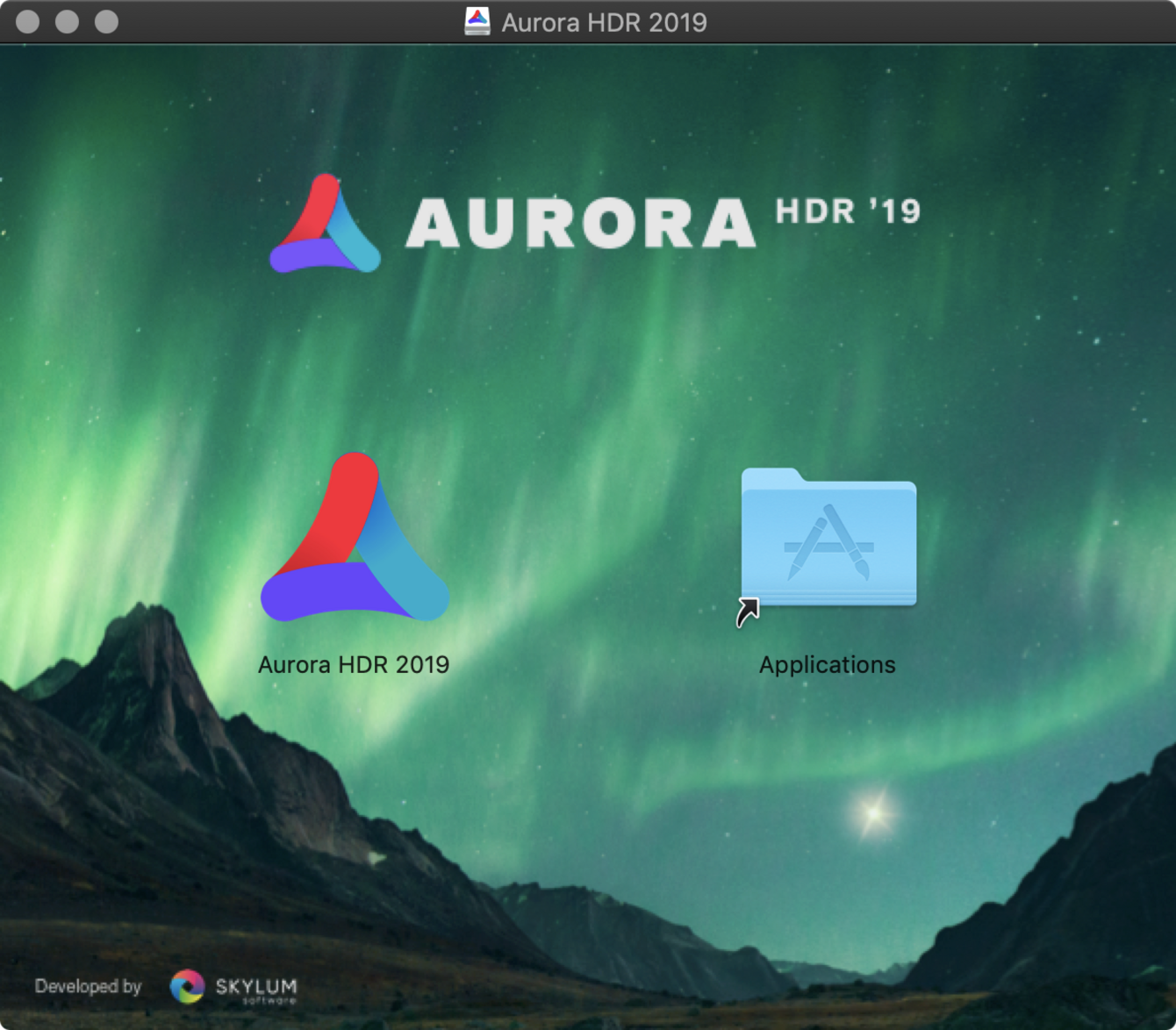Click the "Applications" folder name label
Viewport: 1176px width, 1030px height.
(x=827, y=665)
